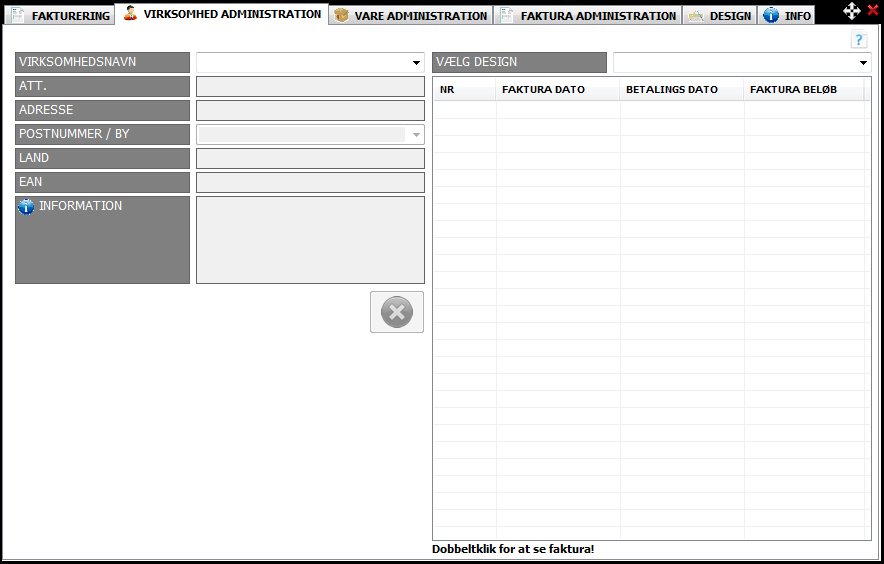Switch to the FAKTURERING tab

[x=60, y=15]
